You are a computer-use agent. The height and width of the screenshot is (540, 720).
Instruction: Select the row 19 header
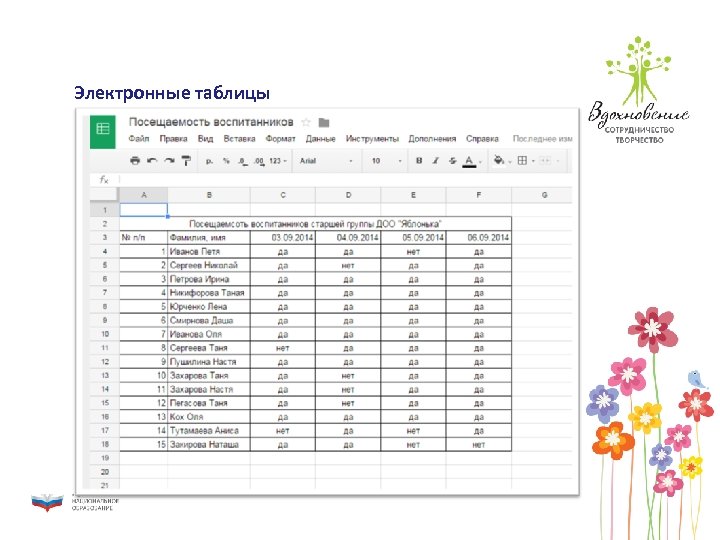tap(105, 458)
